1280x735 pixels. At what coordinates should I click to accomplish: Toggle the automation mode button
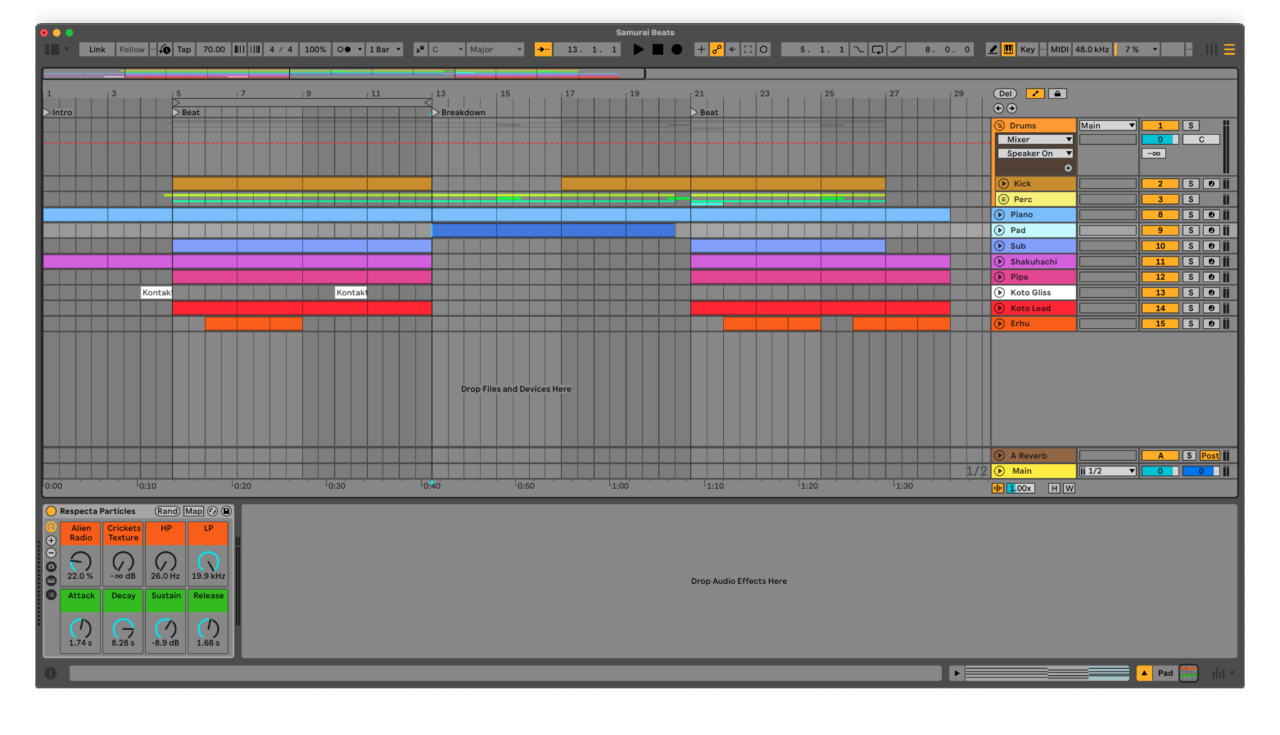1035,94
